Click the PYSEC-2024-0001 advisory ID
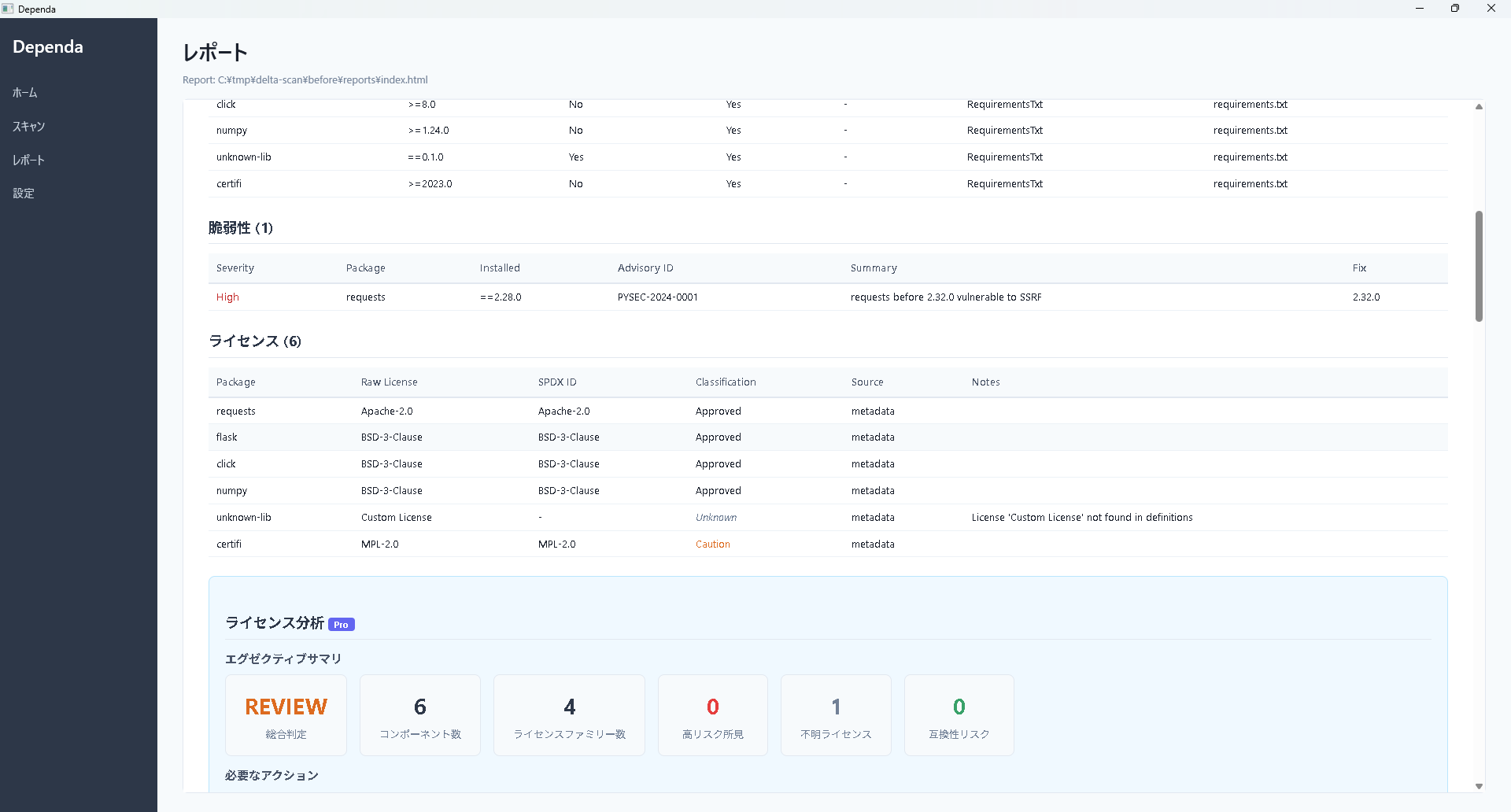The image size is (1511, 812). (x=658, y=297)
